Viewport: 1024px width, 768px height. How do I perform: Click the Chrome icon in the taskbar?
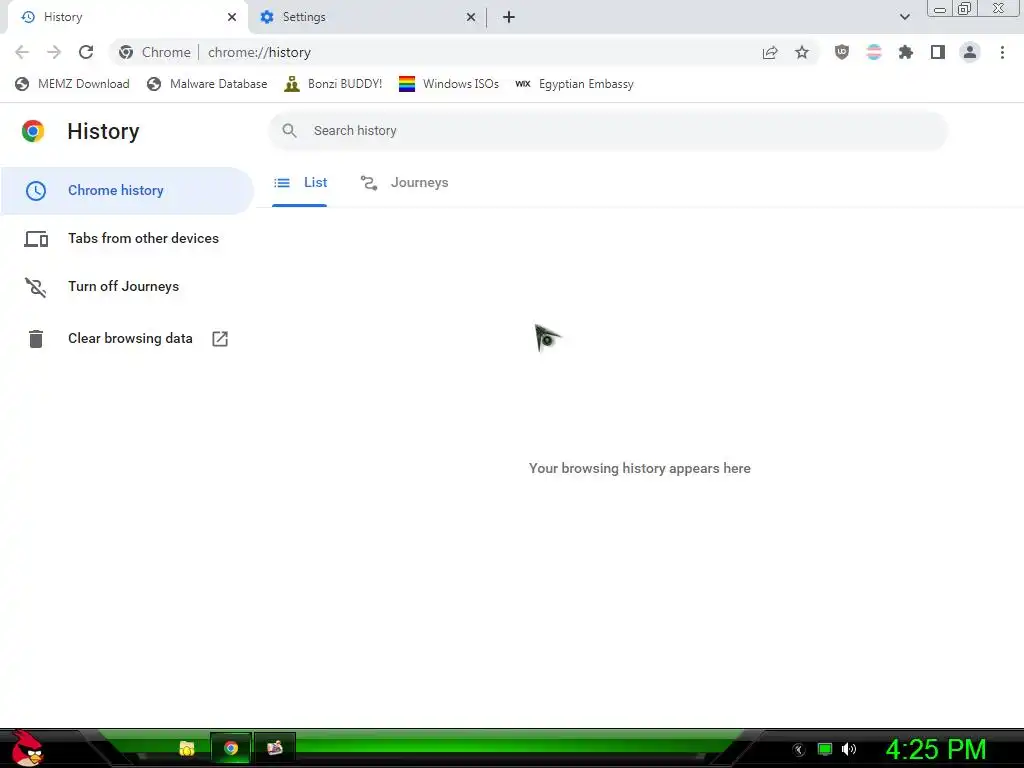click(231, 748)
